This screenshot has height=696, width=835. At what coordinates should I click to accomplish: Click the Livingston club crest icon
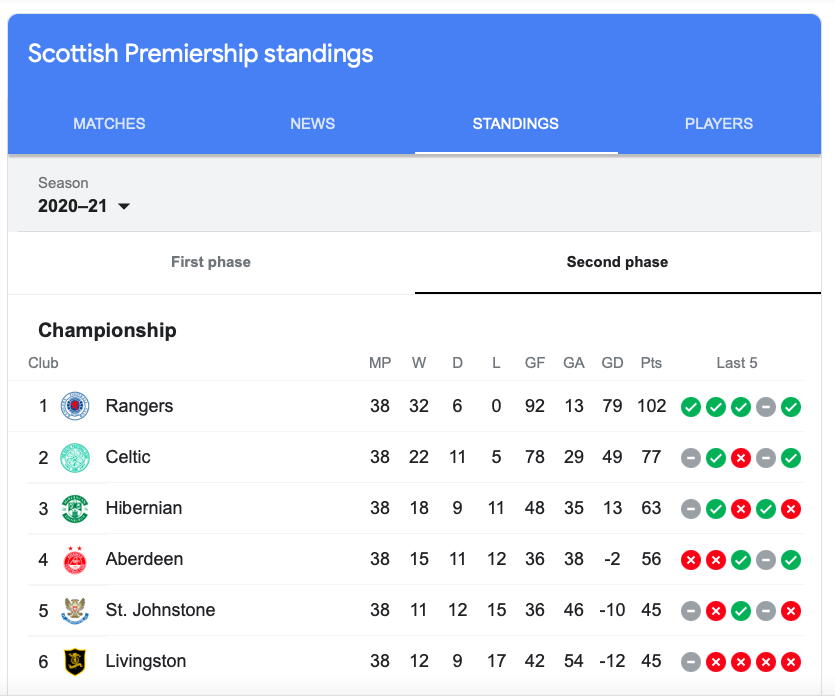click(75, 661)
